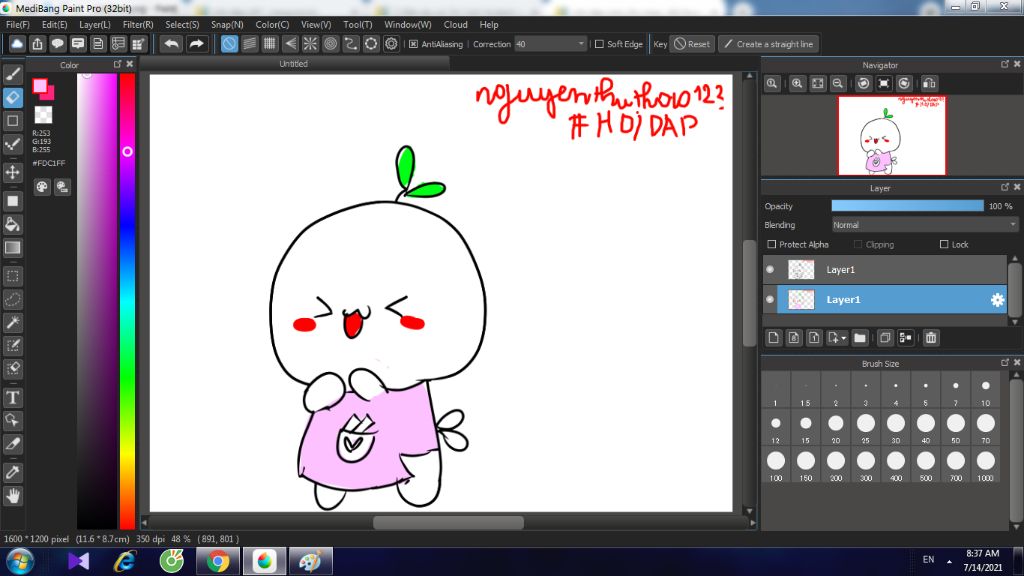Pick the Hand pan tool
This screenshot has width=1024, height=576.
(x=13, y=495)
